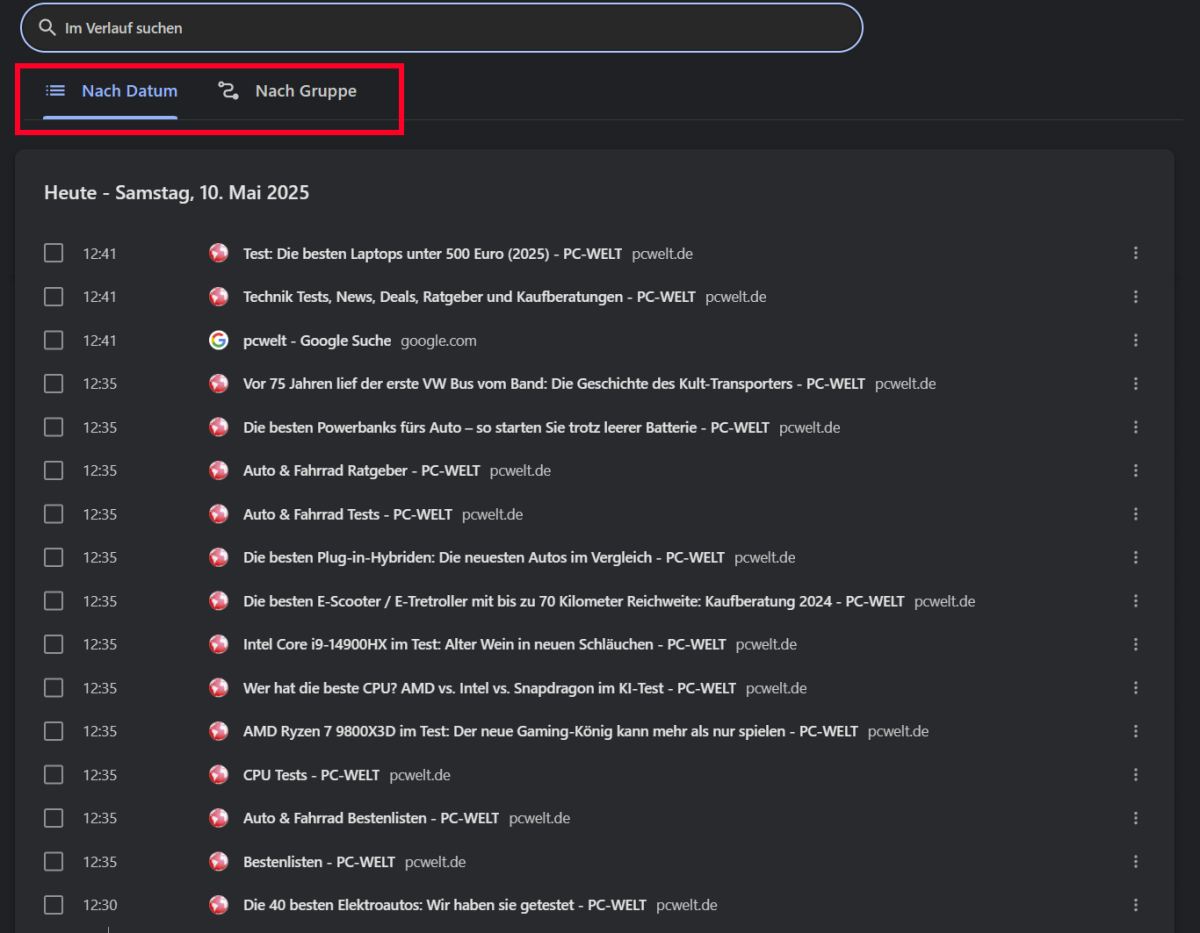
Task: Open Technik Tests, News, Deals, Ratgeber link
Action: coord(469,297)
